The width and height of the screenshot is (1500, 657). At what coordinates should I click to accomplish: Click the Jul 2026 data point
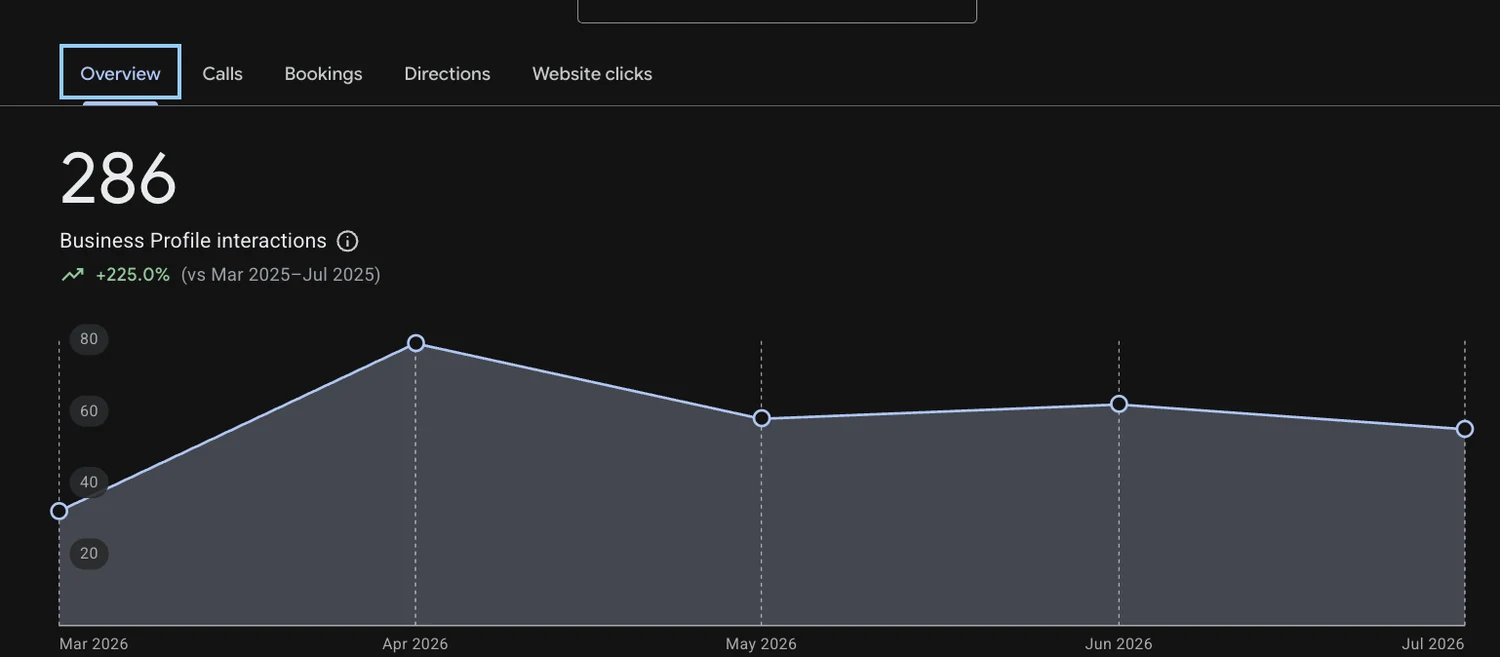[1465, 429]
